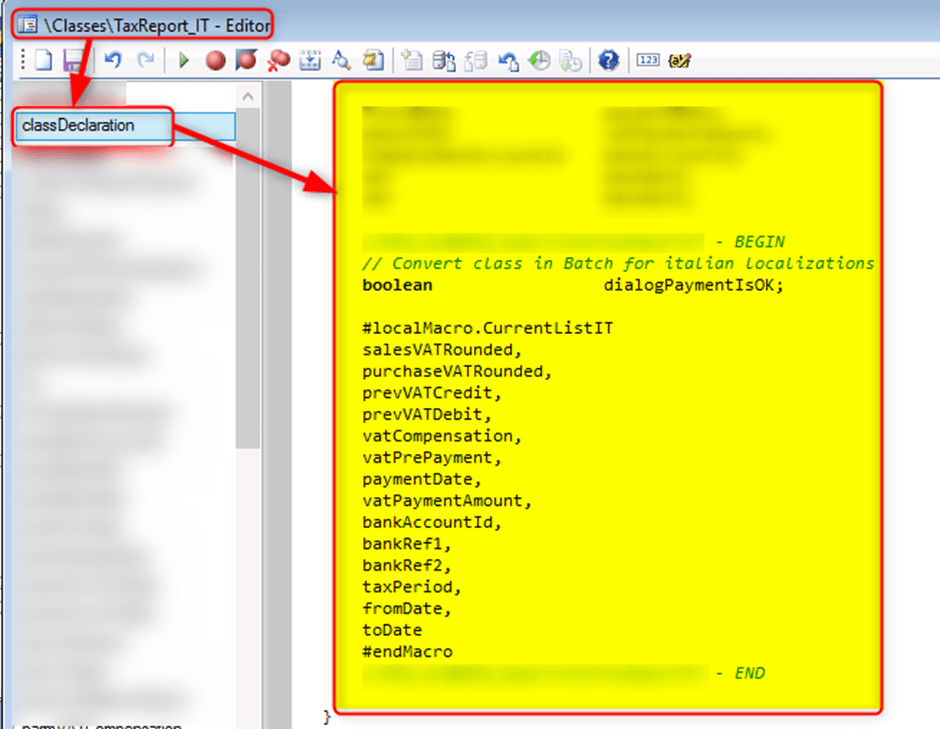Screen dimensions: 940x729
Task: Toggle breakpoint using the red circle icon
Action: (x=215, y=61)
